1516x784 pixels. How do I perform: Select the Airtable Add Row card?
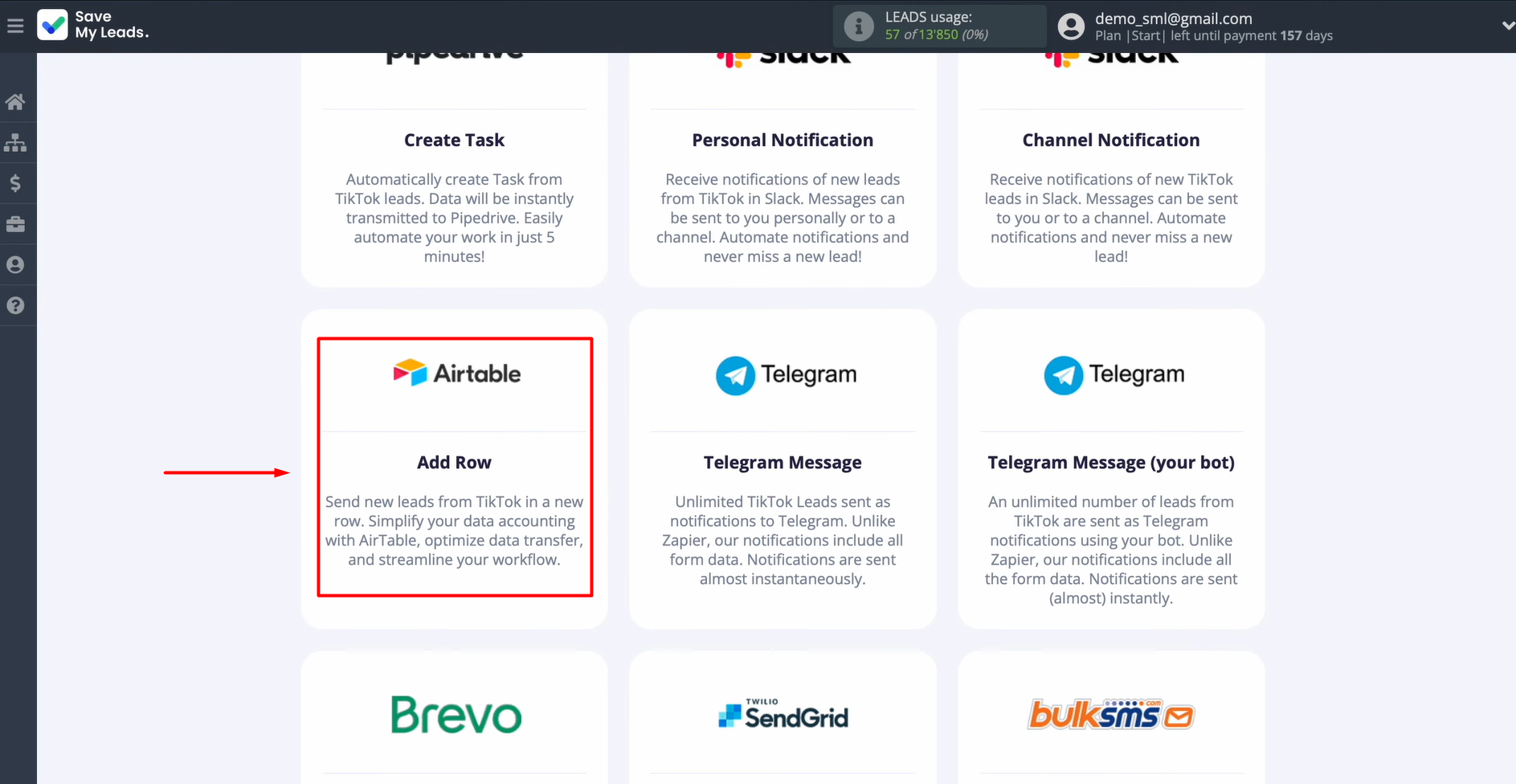click(x=455, y=467)
